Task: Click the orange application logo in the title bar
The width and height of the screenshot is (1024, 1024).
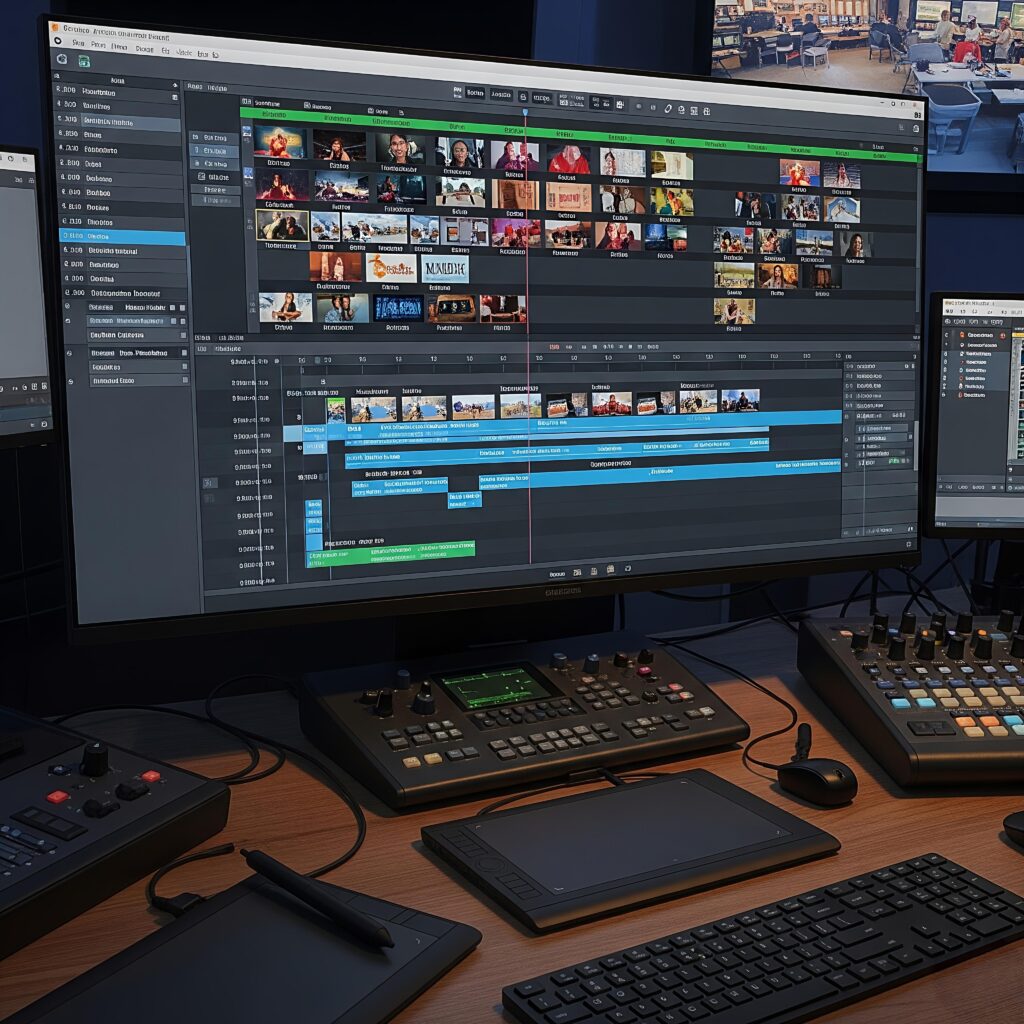Action: click(55, 28)
